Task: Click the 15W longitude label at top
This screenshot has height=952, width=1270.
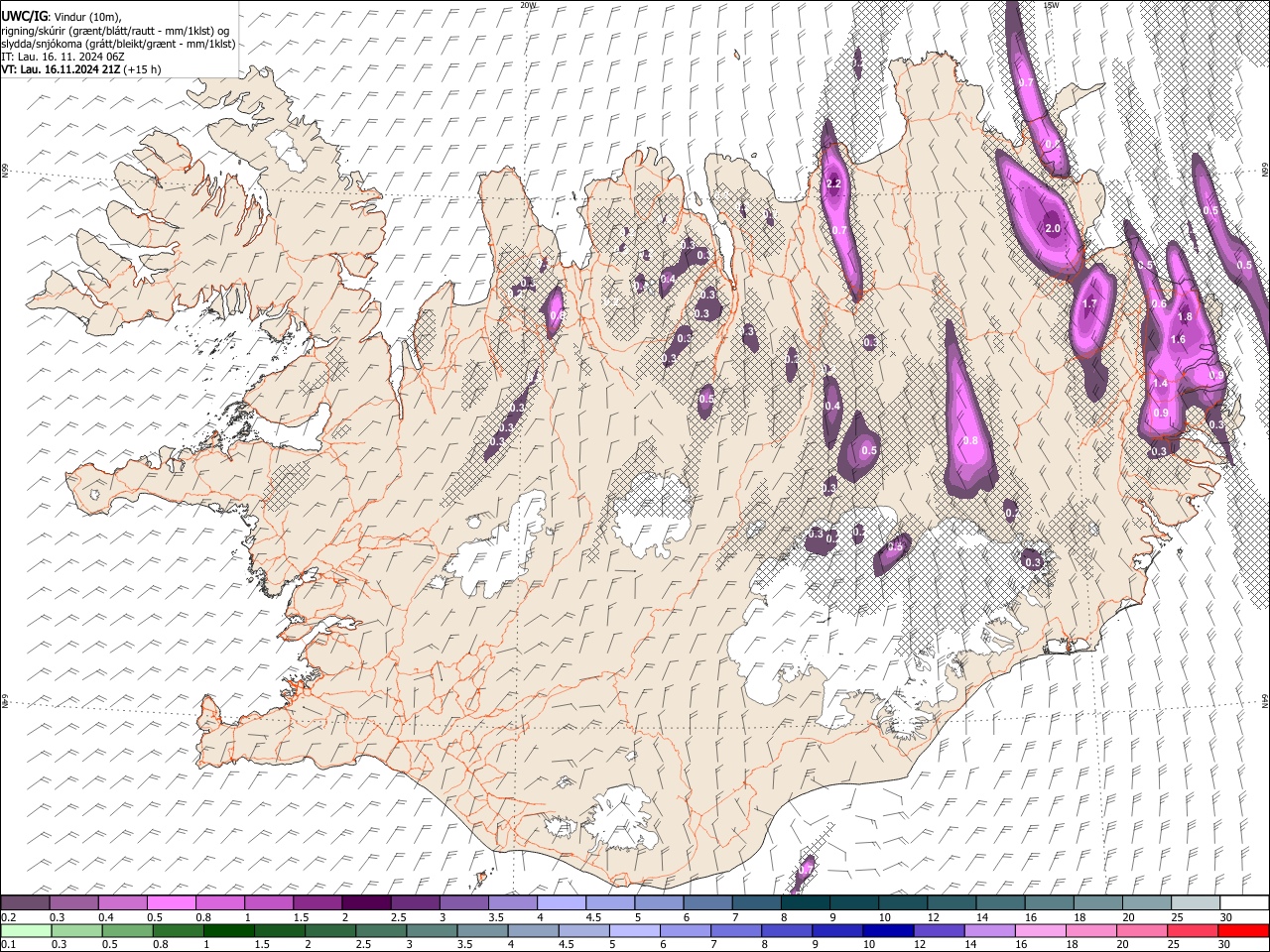Action: click(1051, 5)
